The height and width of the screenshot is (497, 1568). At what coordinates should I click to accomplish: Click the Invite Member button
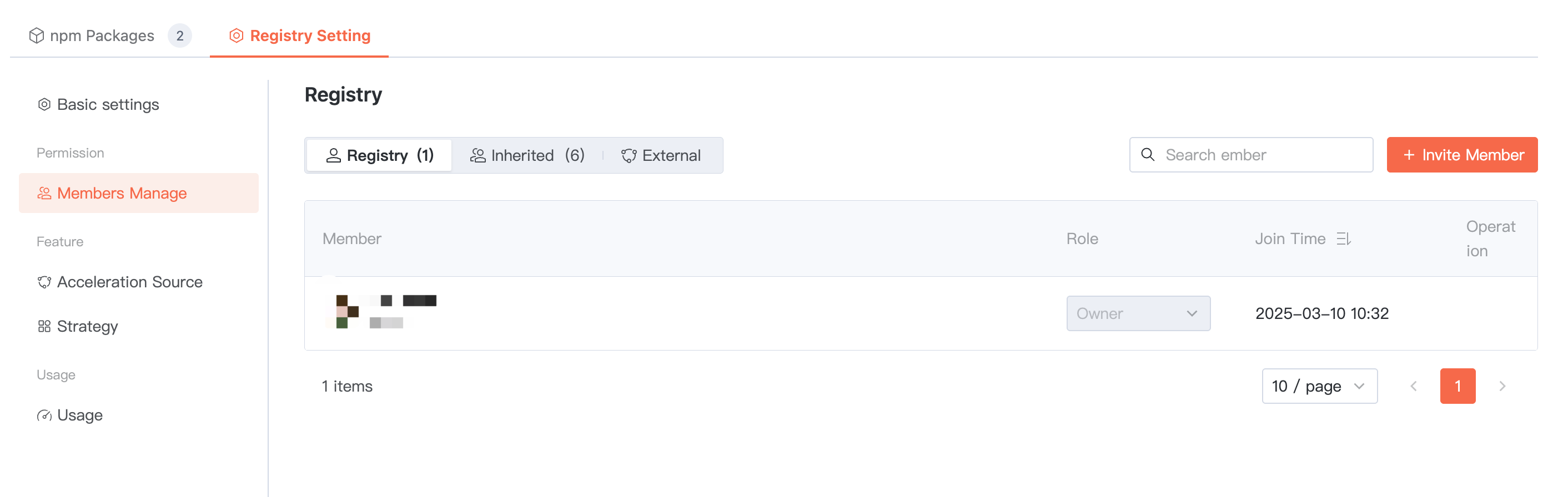[x=1461, y=155]
